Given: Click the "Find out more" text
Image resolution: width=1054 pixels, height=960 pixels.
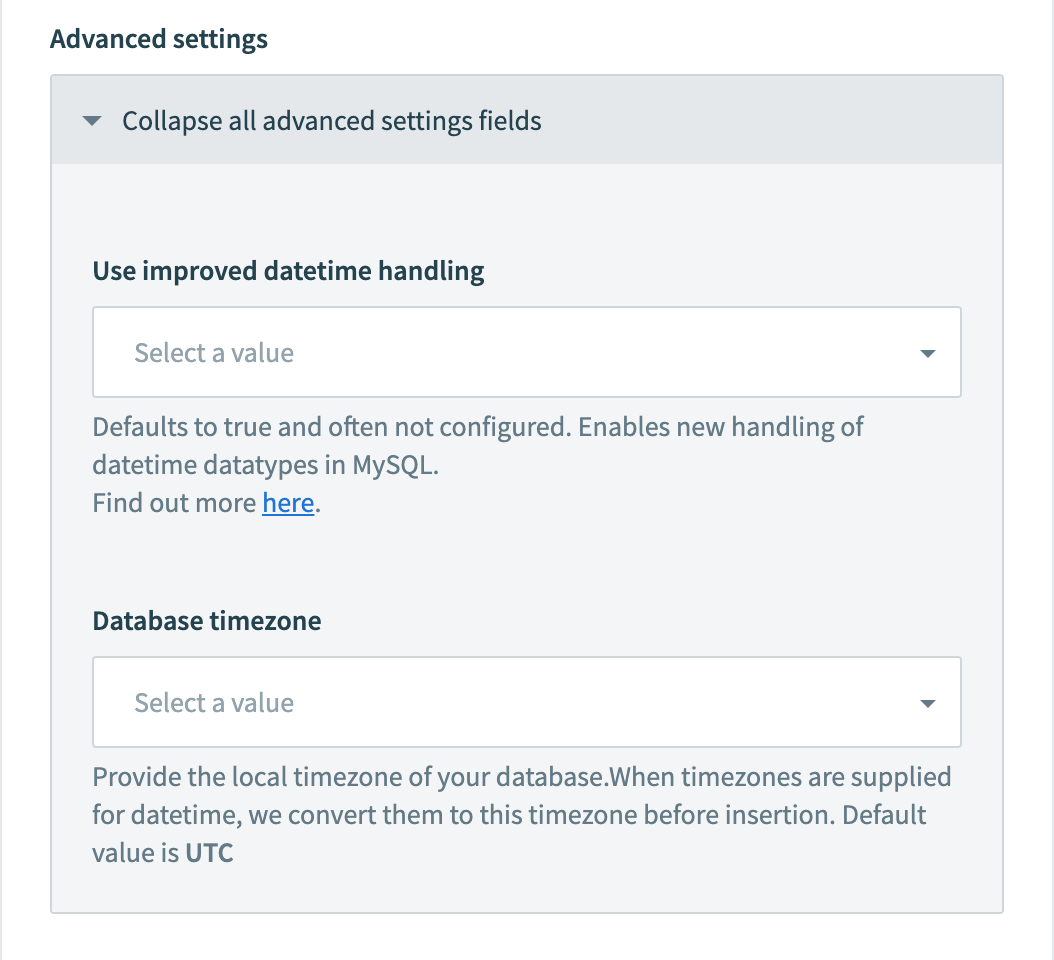Looking at the screenshot, I should [175, 502].
